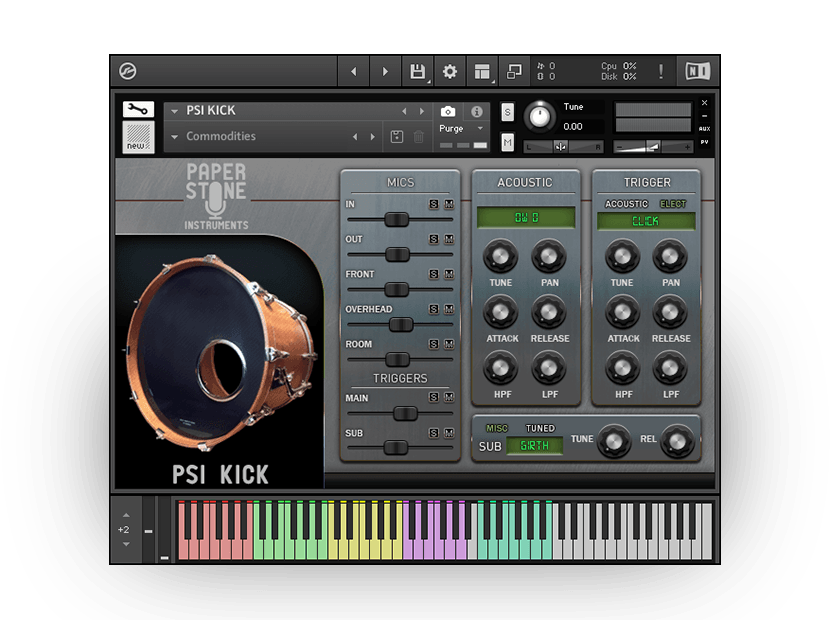Open the SUB sample selector display
Image resolution: width=830 pixels, height=620 pixels.
click(534, 446)
